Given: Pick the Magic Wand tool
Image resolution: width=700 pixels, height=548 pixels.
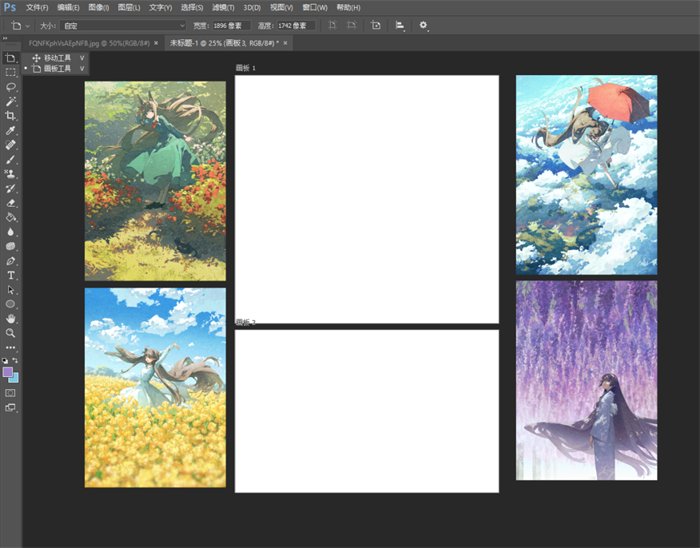Looking at the screenshot, I should coord(11,102).
